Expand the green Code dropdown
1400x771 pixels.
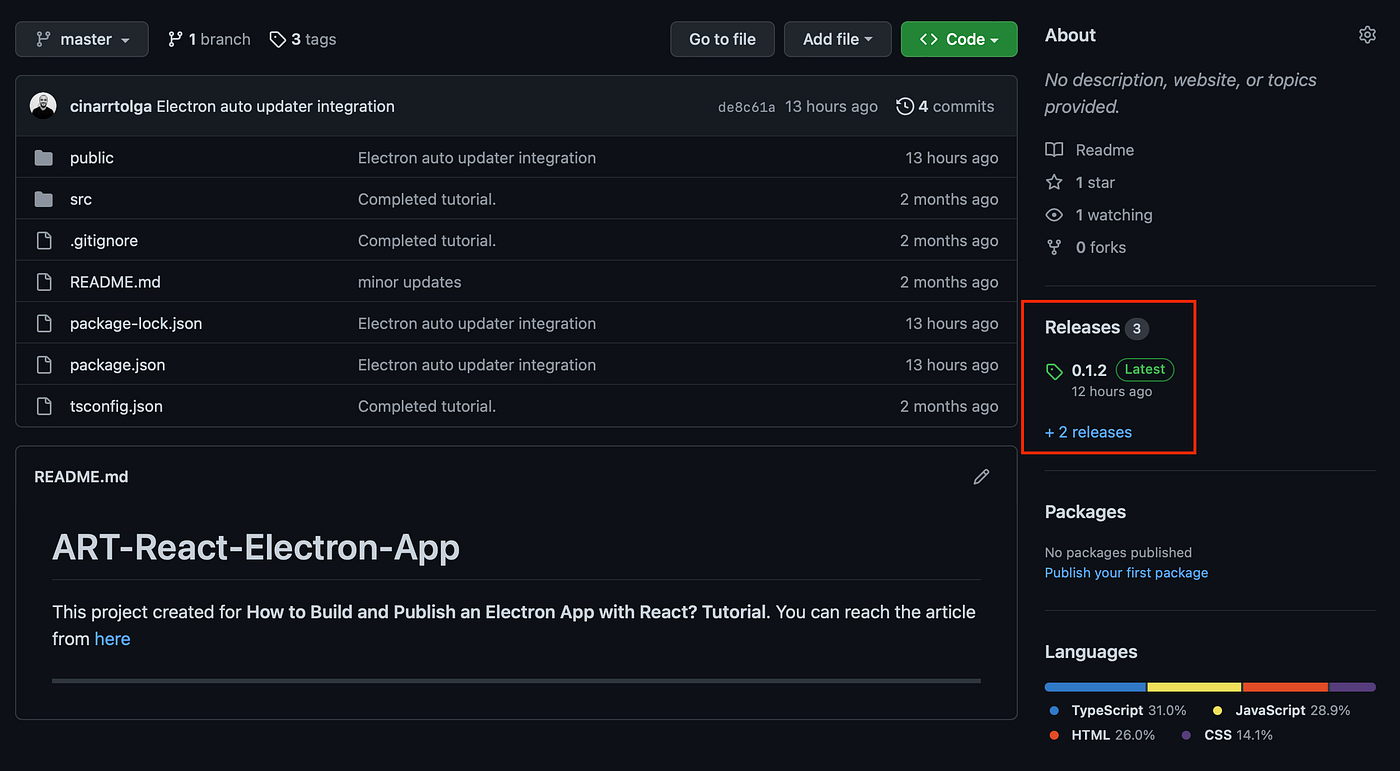click(x=958, y=39)
